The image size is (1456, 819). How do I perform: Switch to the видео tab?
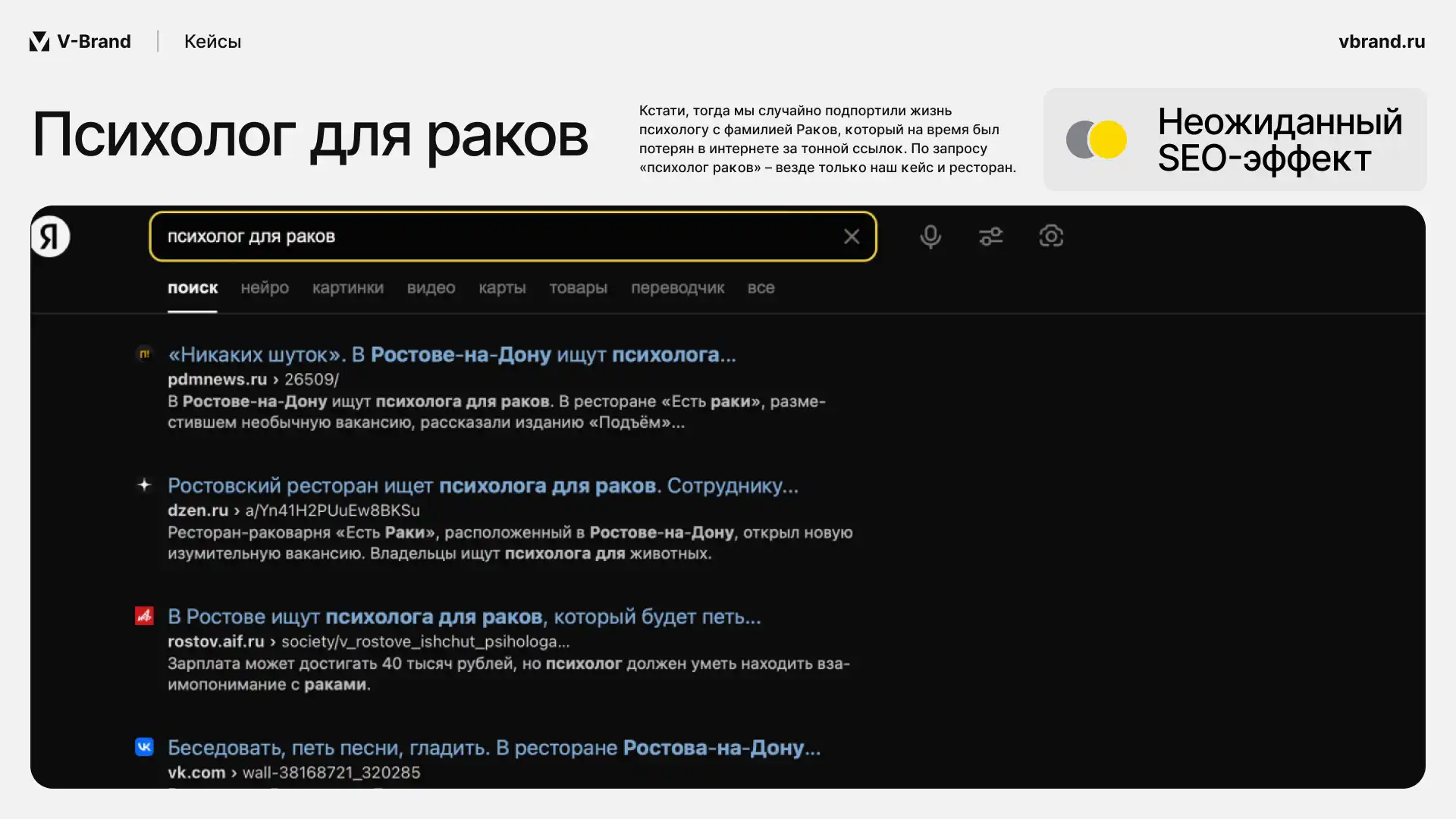(x=430, y=288)
